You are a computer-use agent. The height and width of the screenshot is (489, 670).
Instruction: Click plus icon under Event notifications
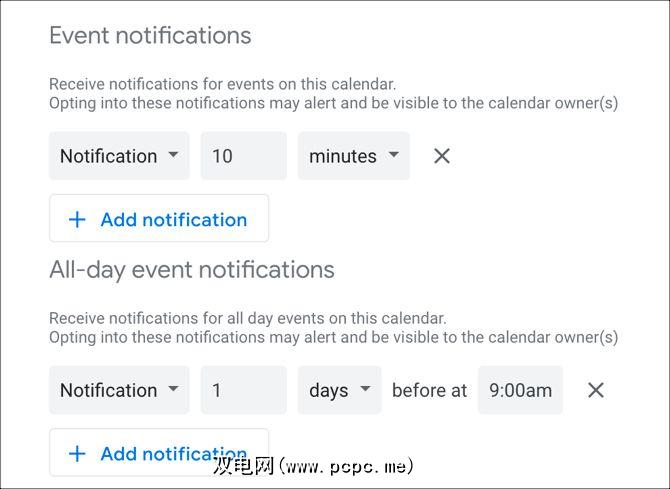[x=77, y=220]
